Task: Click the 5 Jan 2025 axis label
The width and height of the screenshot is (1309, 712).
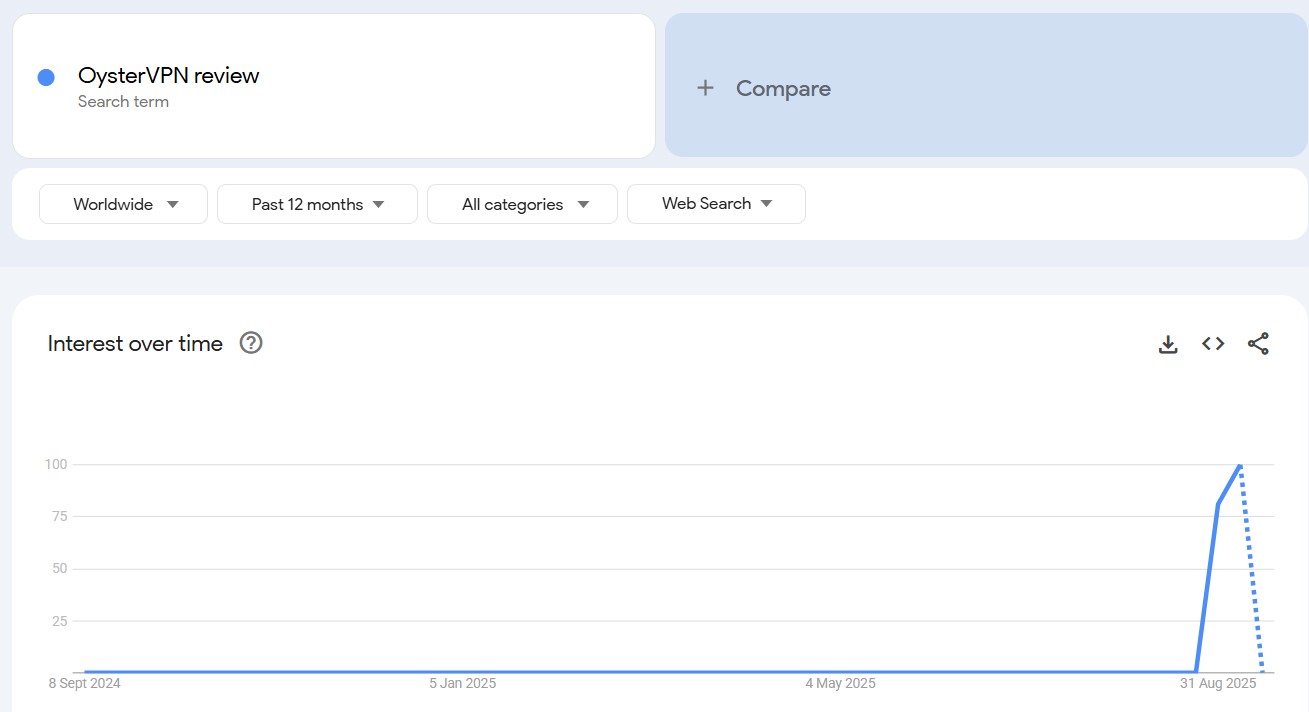Action: [463, 684]
